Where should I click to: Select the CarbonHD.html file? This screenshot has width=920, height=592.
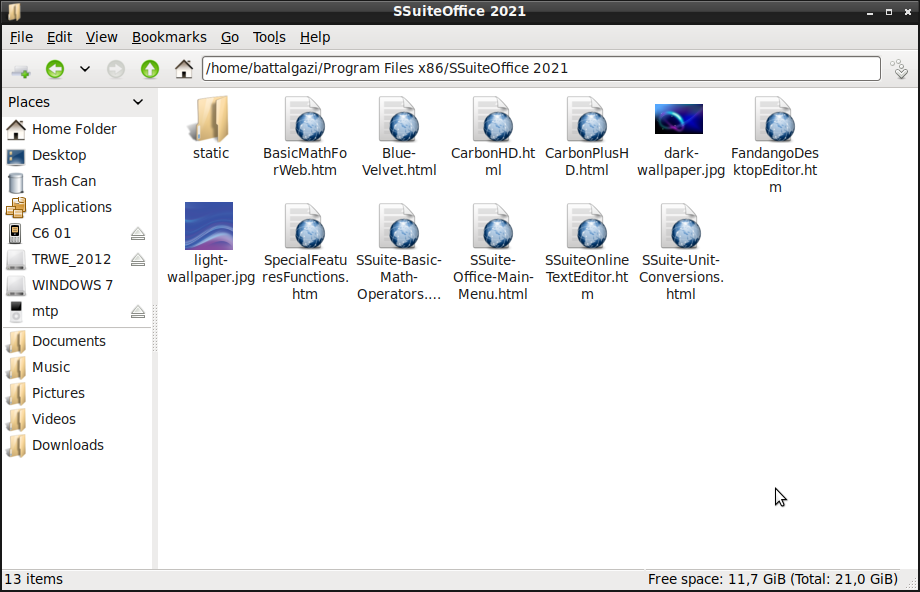[493, 137]
